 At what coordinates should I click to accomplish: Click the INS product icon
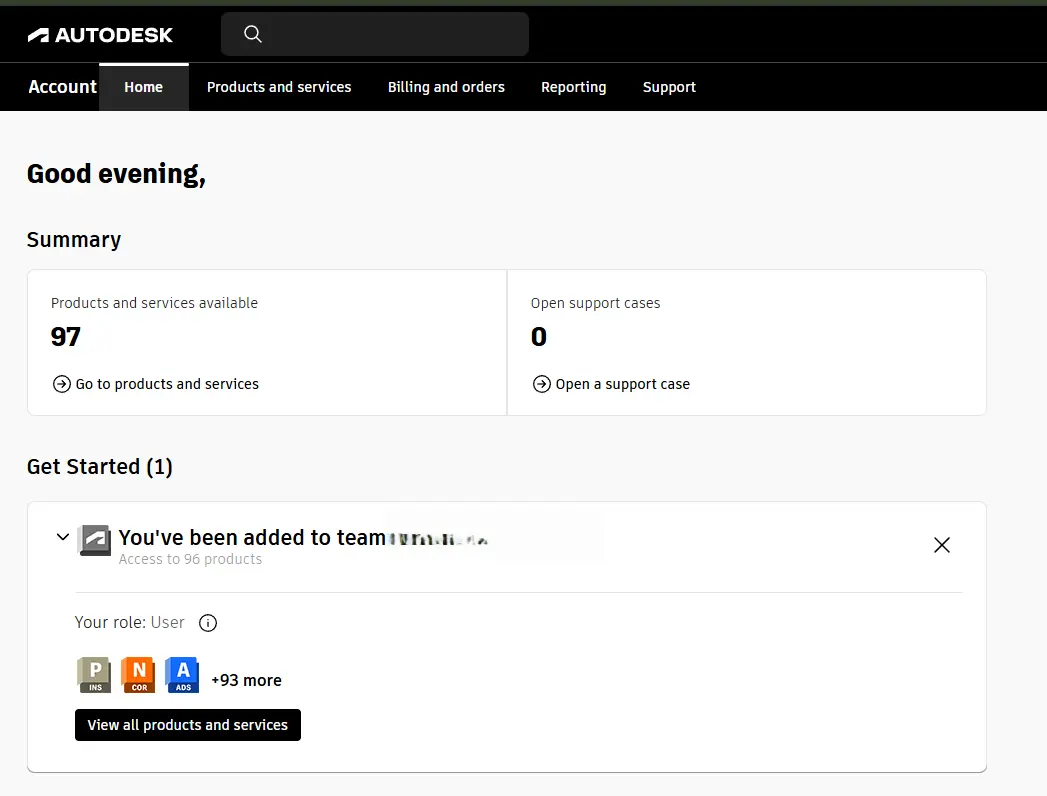[94, 675]
